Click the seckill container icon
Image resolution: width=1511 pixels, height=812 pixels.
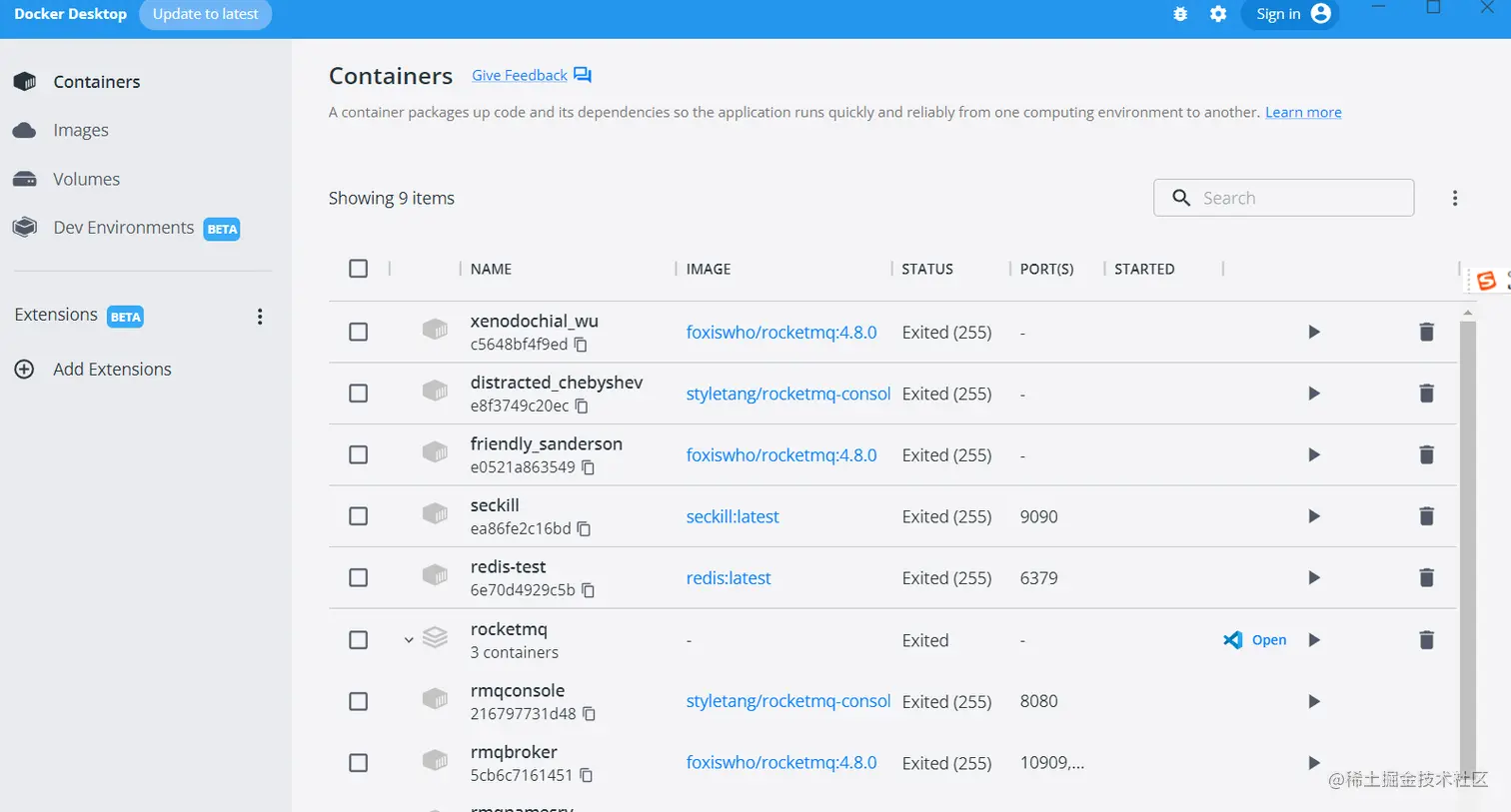[x=435, y=513]
